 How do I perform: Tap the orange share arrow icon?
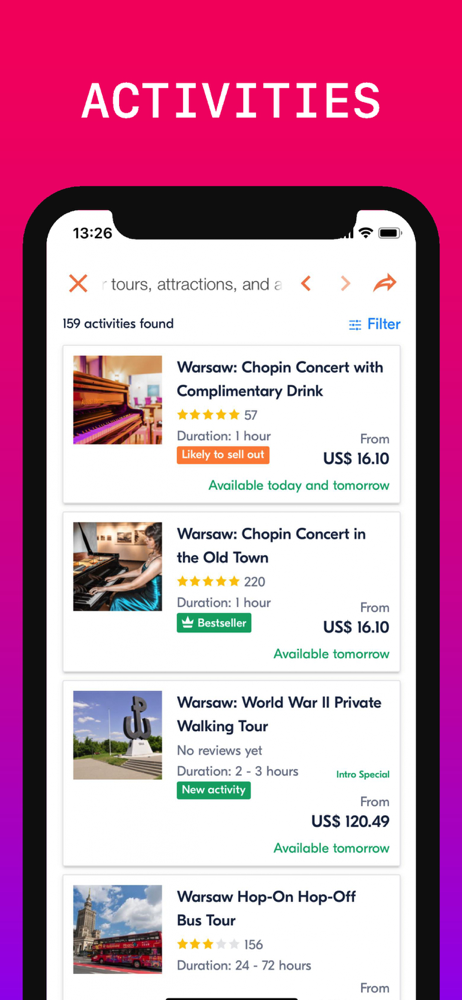click(x=385, y=283)
